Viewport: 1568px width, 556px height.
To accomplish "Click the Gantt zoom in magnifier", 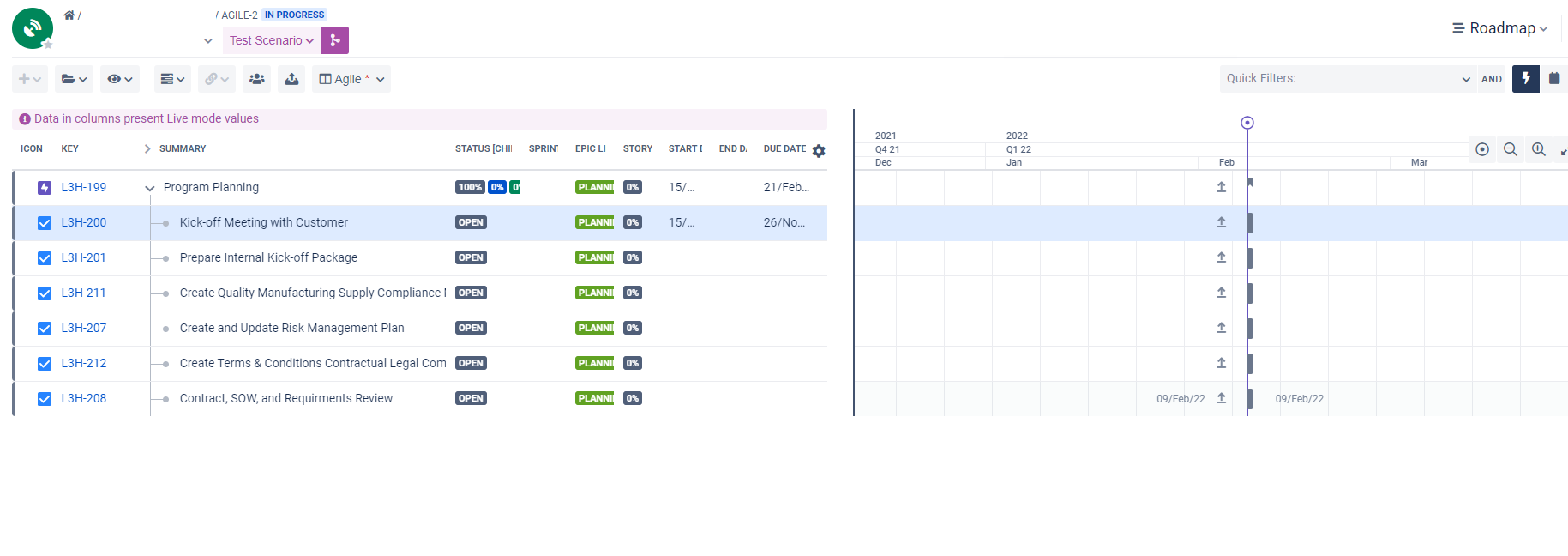I will click(1539, 149).
